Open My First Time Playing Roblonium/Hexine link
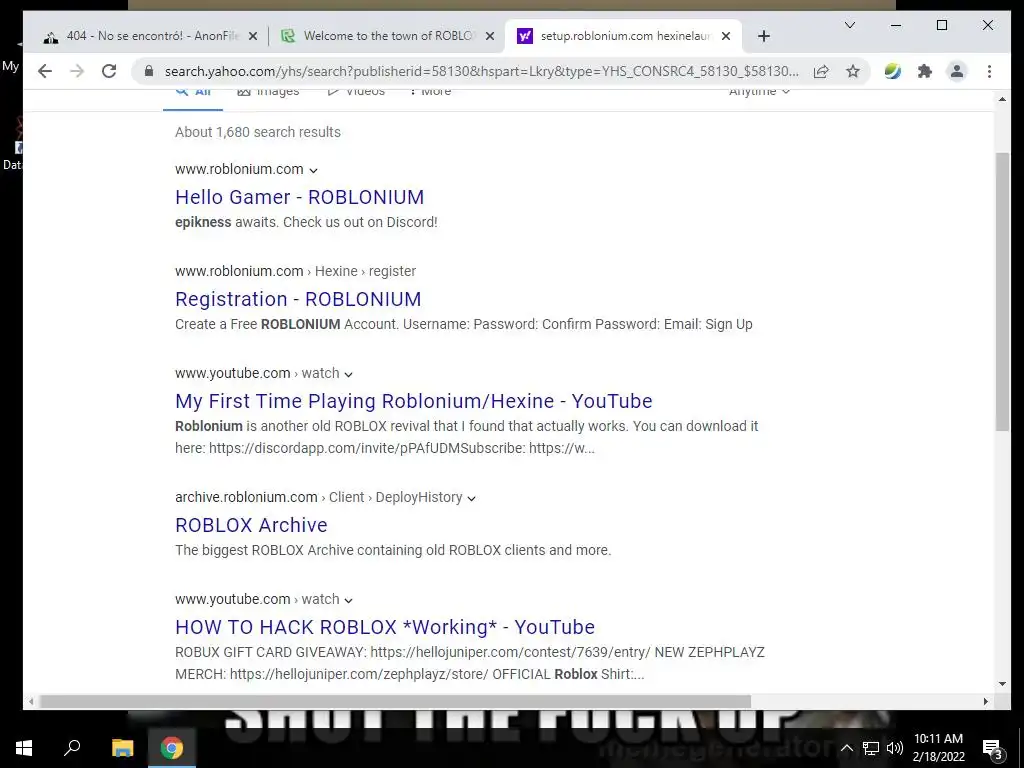Image resolution: width=1024 pixels, height=768 pixels. click(x=413, y=401)
